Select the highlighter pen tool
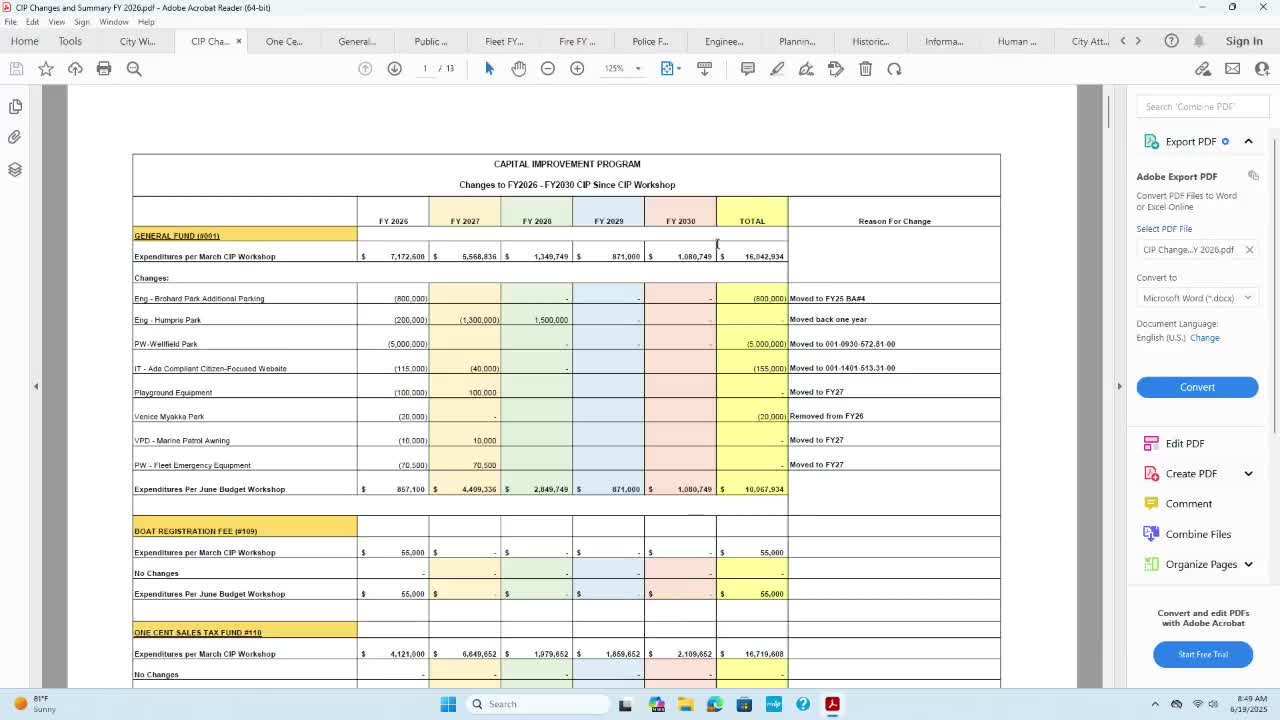 [777, 69]
